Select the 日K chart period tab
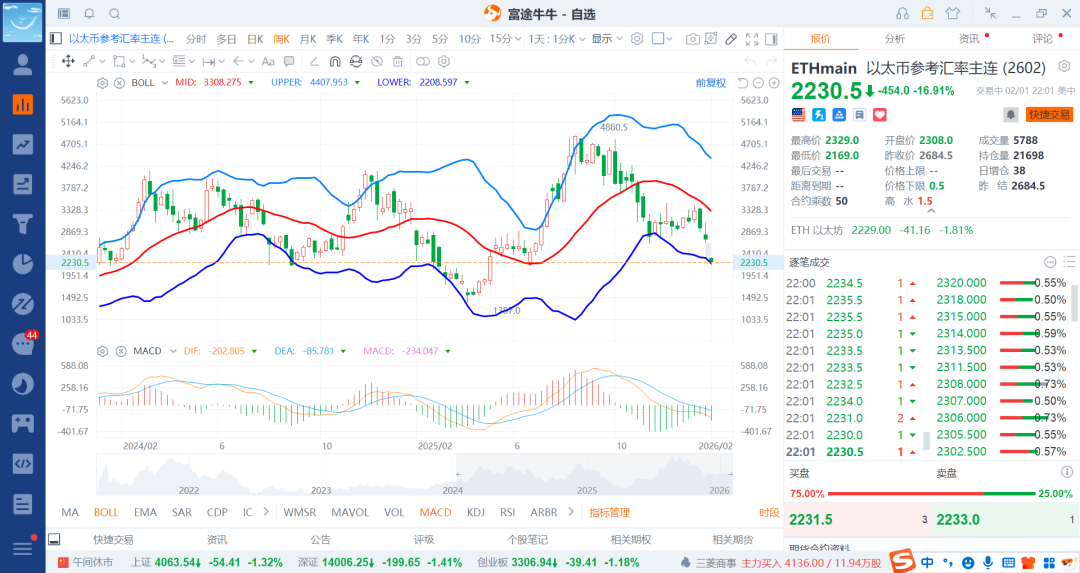 (255, 39)
